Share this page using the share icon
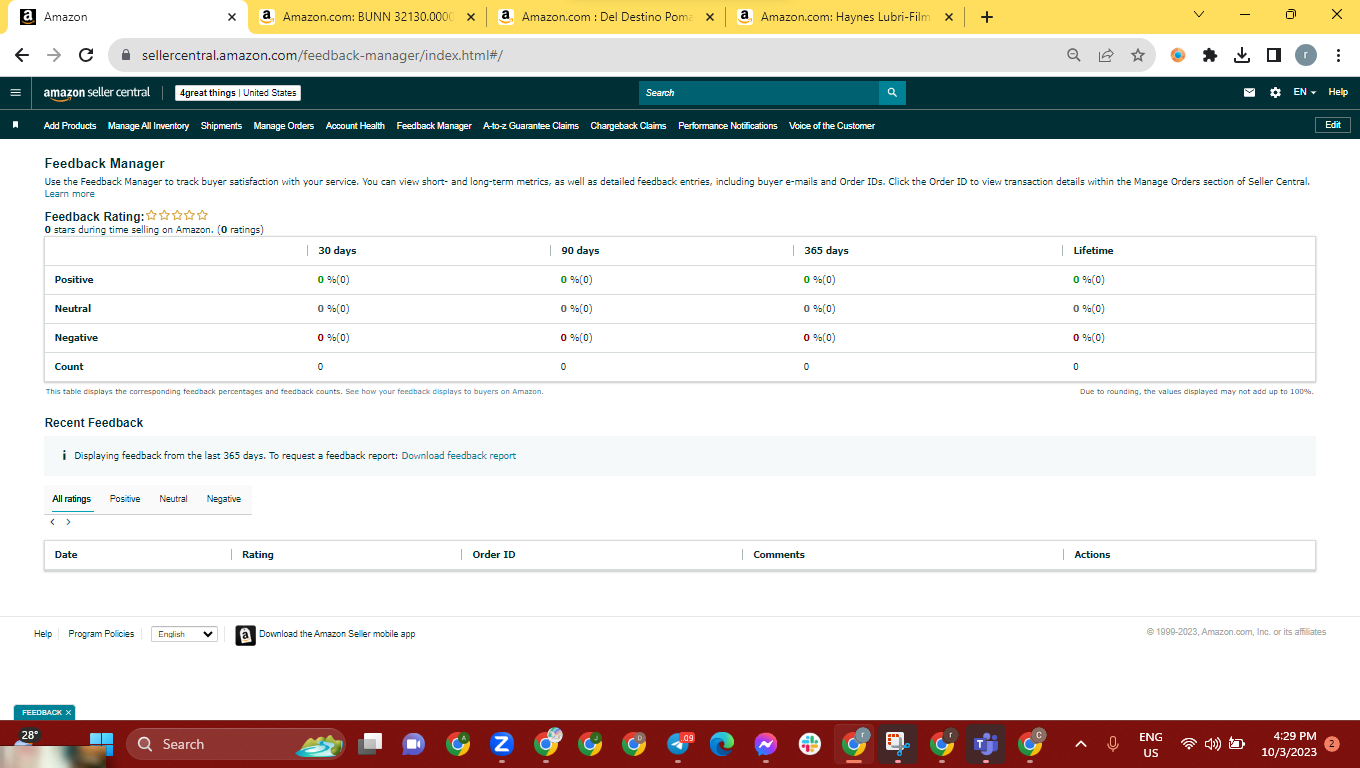1360x768 pixels. tap(1106, 56)
